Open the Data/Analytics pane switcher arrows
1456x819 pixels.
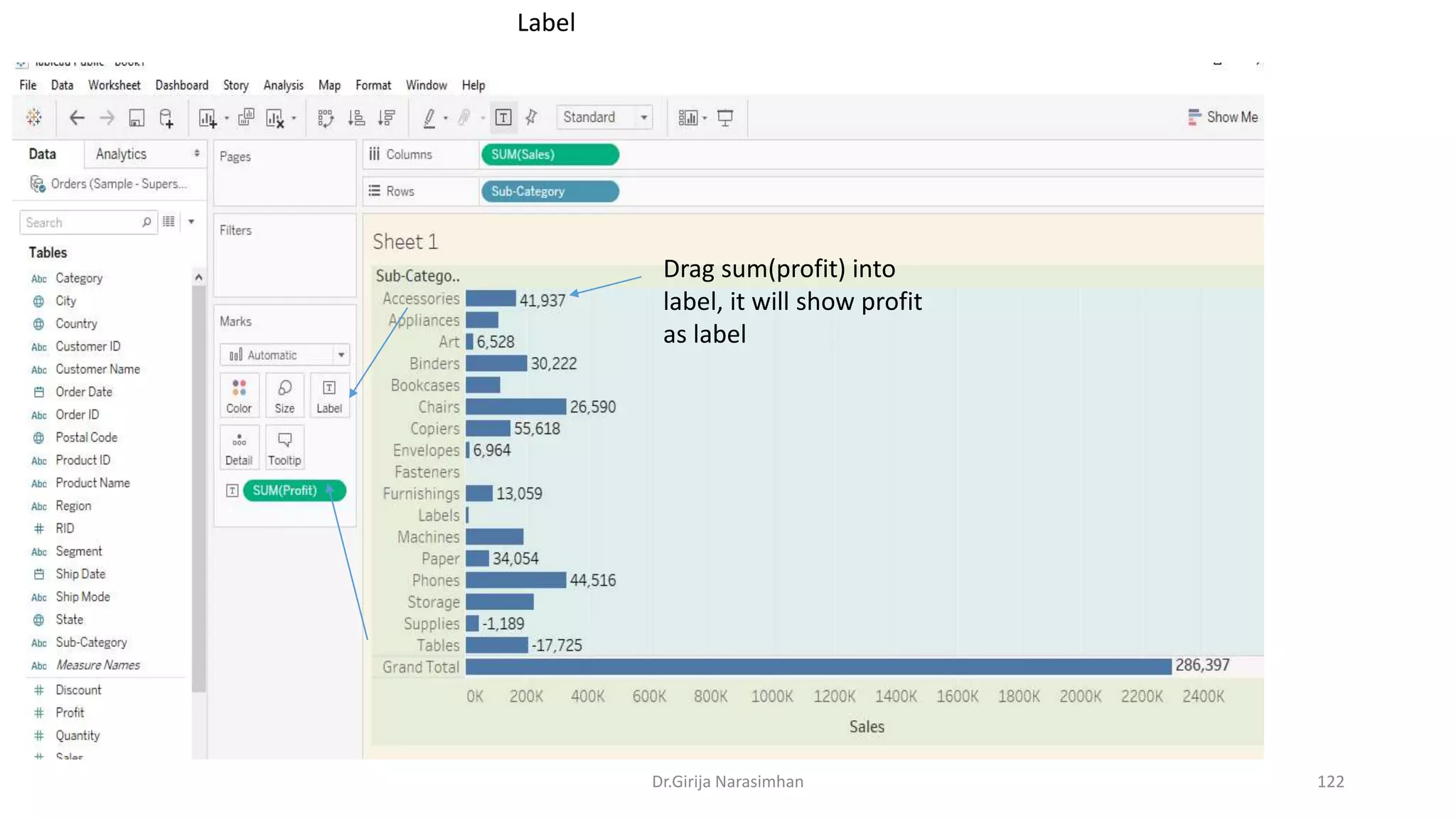click(197, 154)
